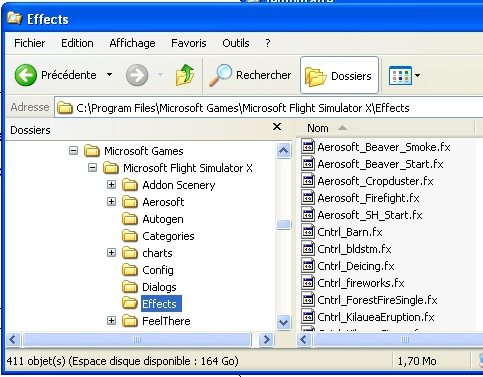Select file Cntrl_fireworks.fx

(x=361, y=283)
